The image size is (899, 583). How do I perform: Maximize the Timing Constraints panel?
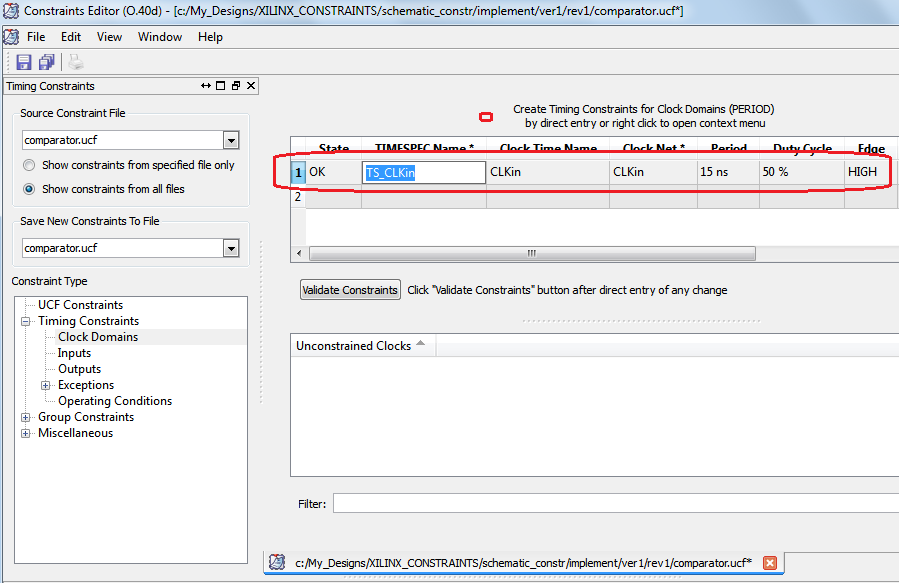coord(221,86)
